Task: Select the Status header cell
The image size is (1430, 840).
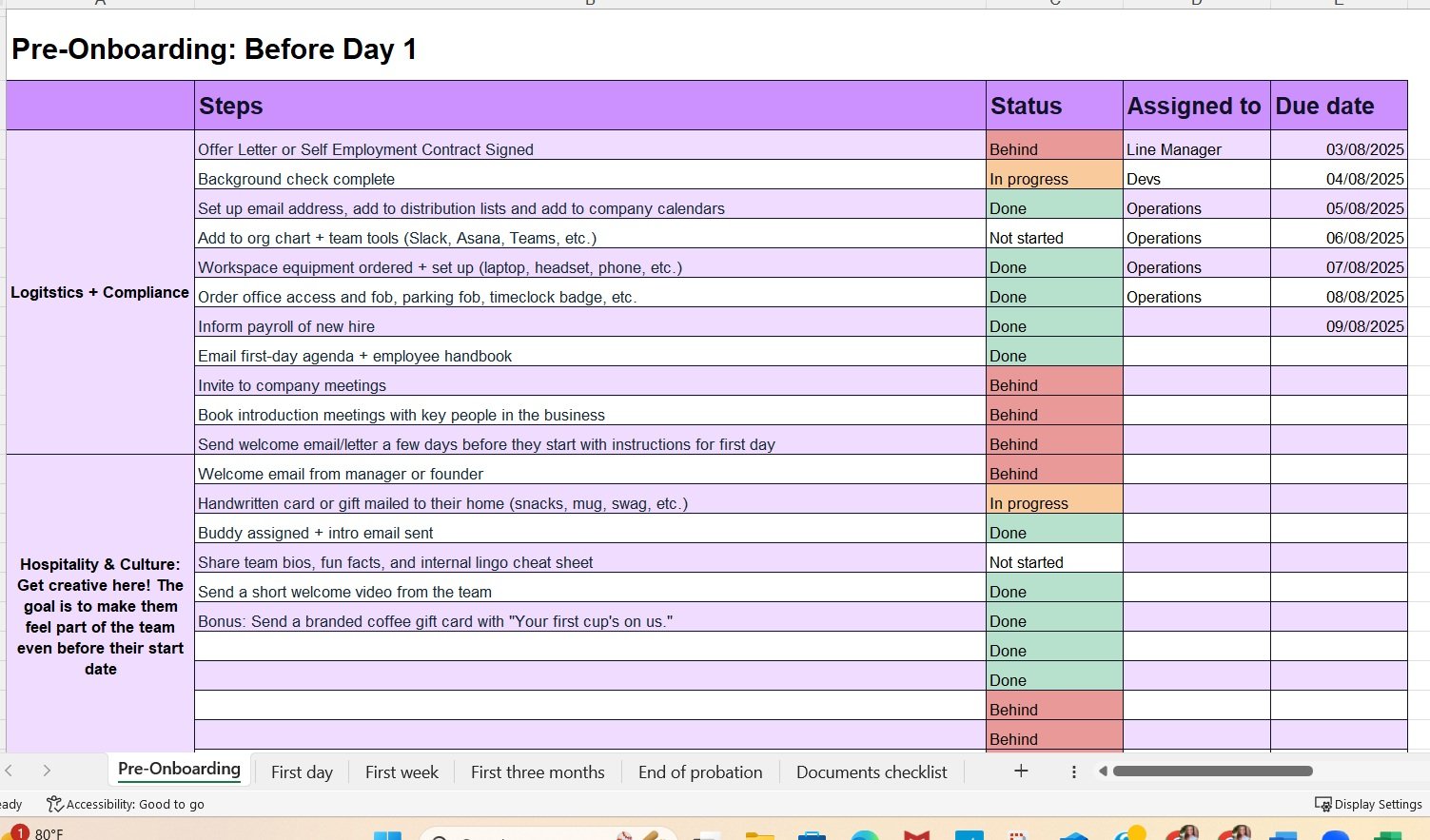Action: (1054, 106)
